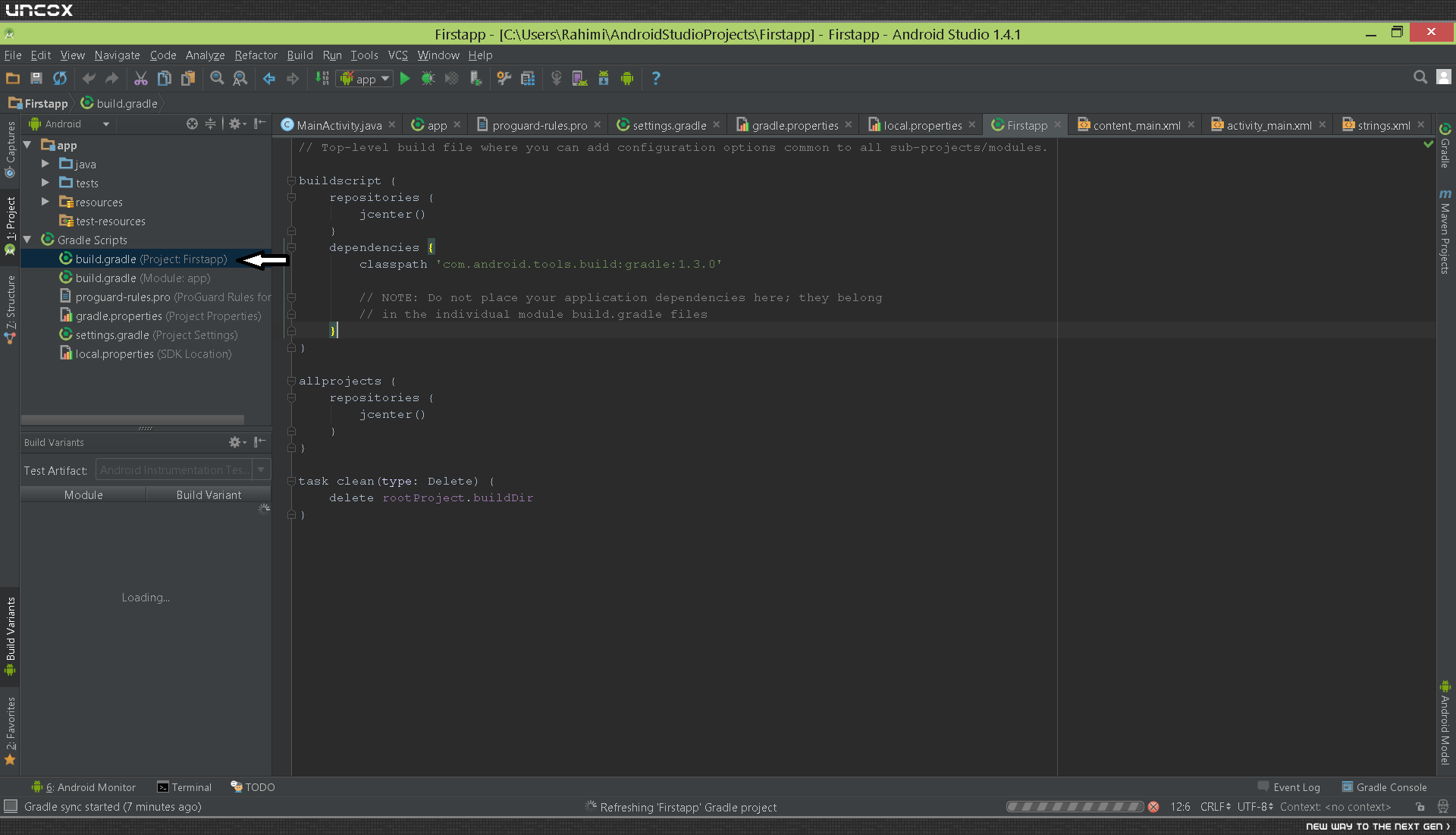Click the Synchronize toolbar icon
This screenshot has width=1456, height=835.
click(x=60, y=78)
